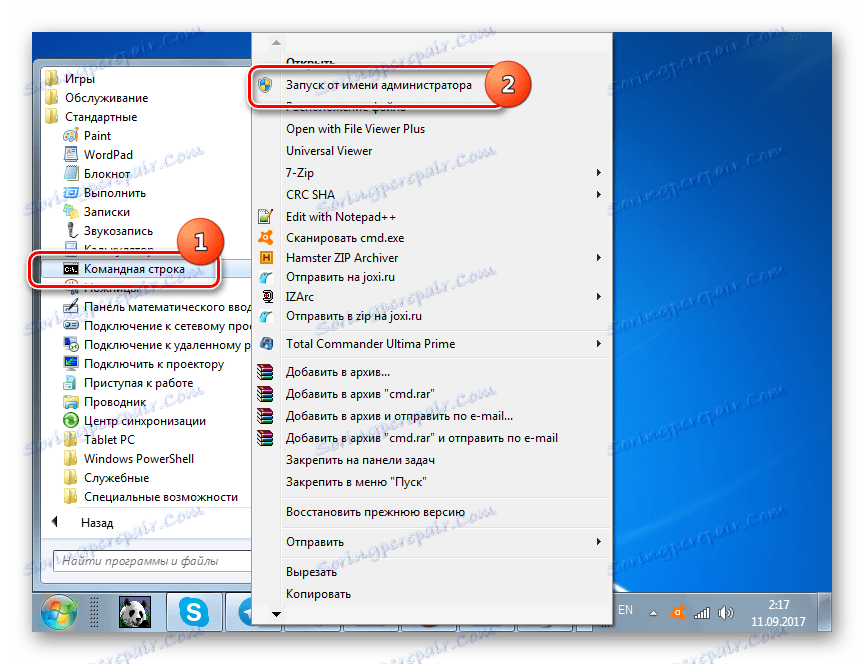Click the Total Commander floppy icon
The image size is (864, 664).
(x=266, y=344)
